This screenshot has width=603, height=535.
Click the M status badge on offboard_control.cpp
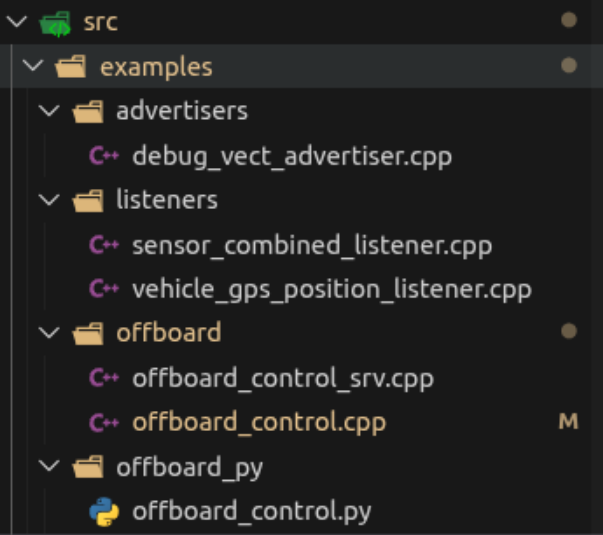tap(568, 421)
